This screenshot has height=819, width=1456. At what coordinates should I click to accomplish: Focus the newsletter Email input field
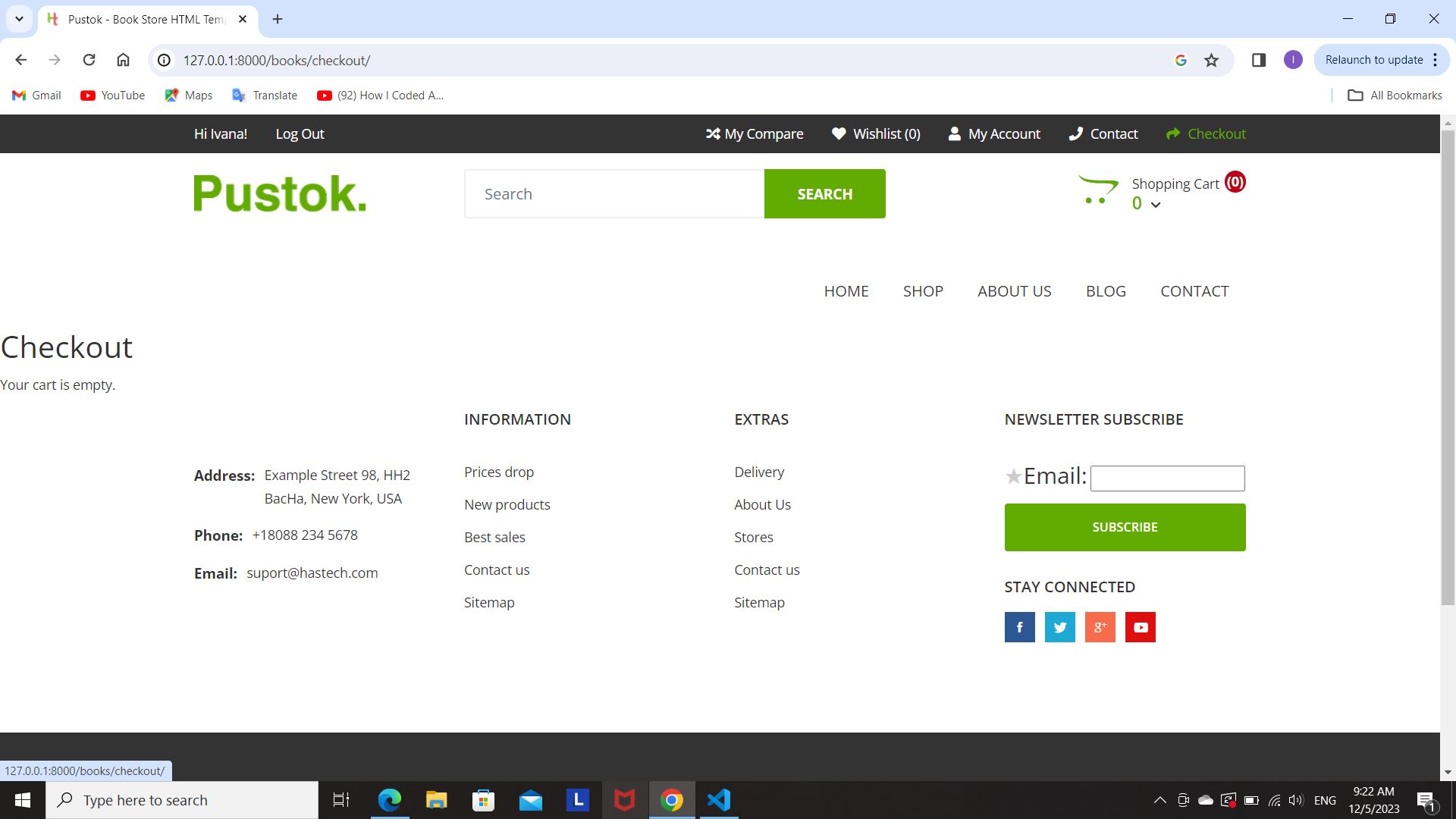[1167, 479]
